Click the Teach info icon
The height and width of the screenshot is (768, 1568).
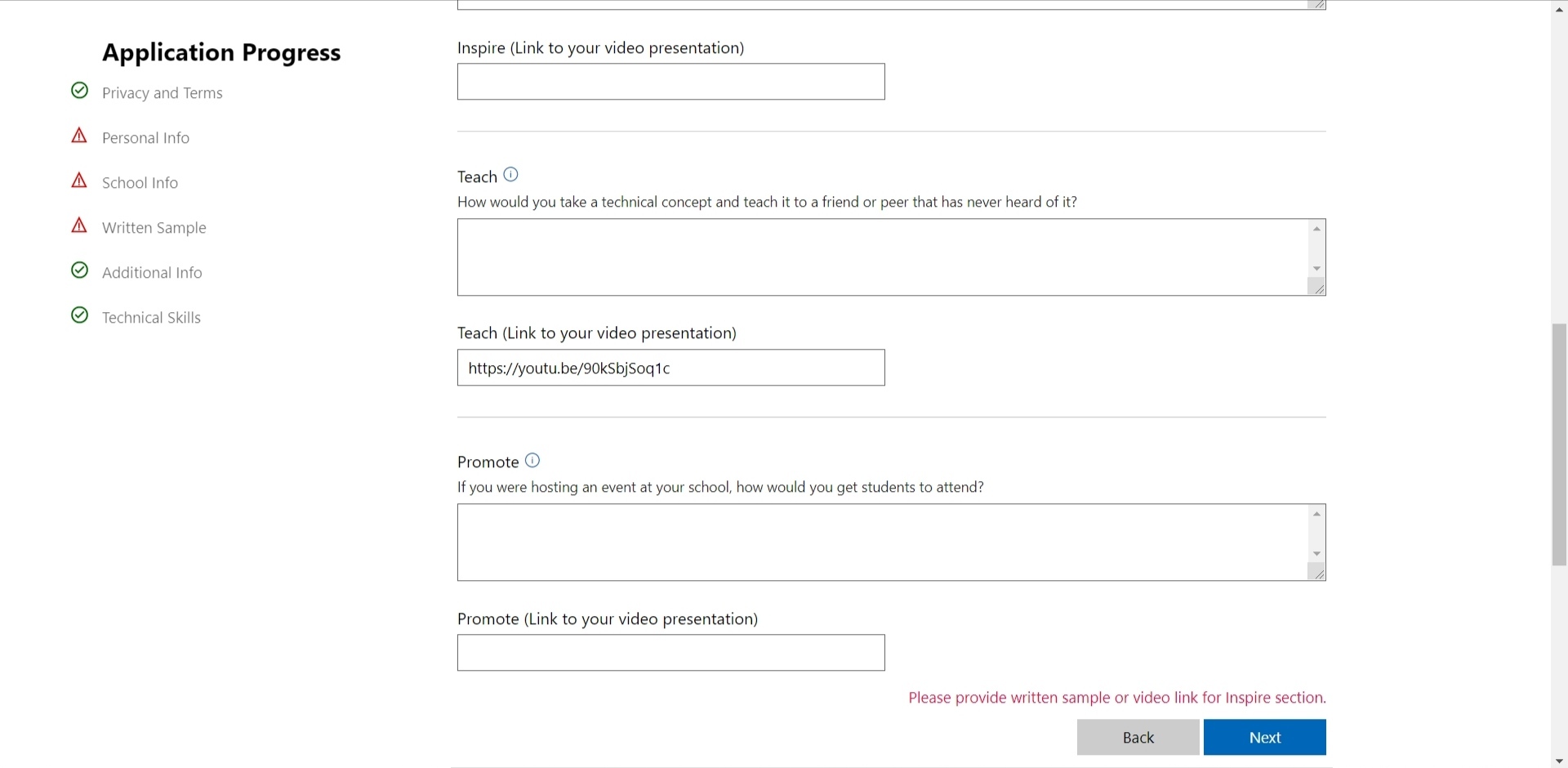[511, 174]
